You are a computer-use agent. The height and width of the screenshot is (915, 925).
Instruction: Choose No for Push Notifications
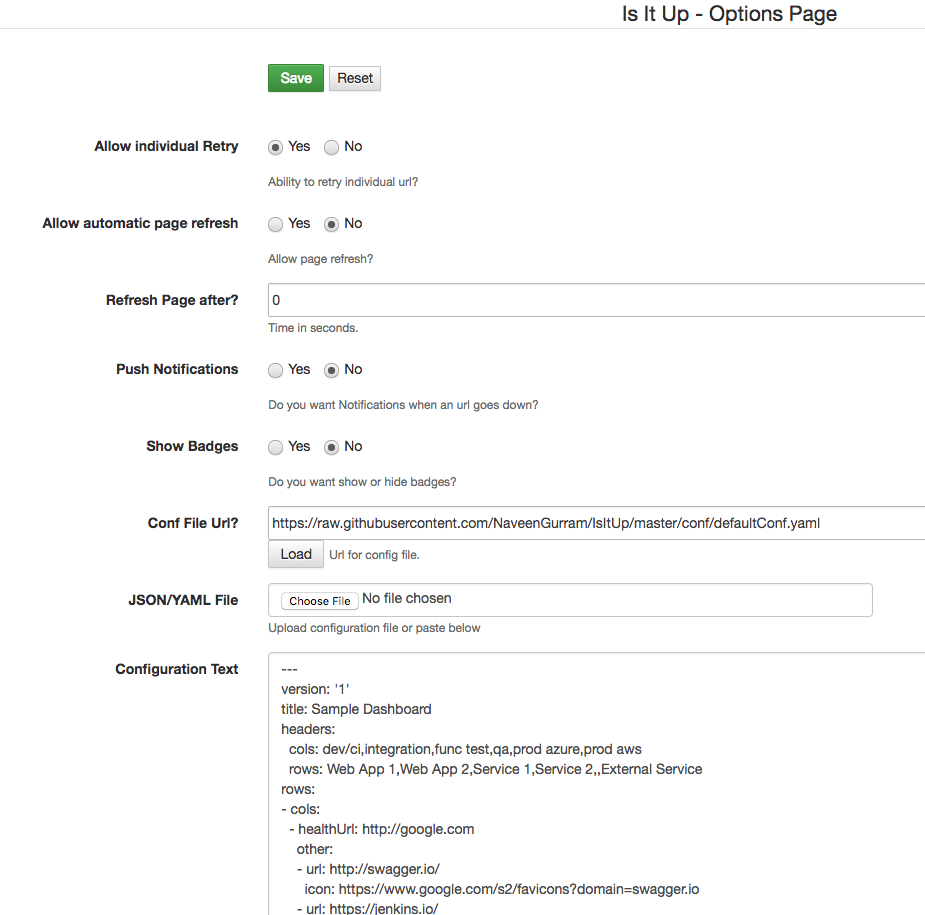click(332, 370)
